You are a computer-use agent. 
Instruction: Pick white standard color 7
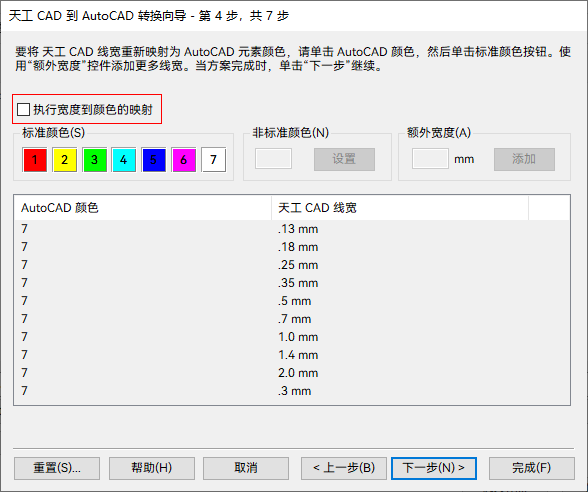tap(214, 160)
